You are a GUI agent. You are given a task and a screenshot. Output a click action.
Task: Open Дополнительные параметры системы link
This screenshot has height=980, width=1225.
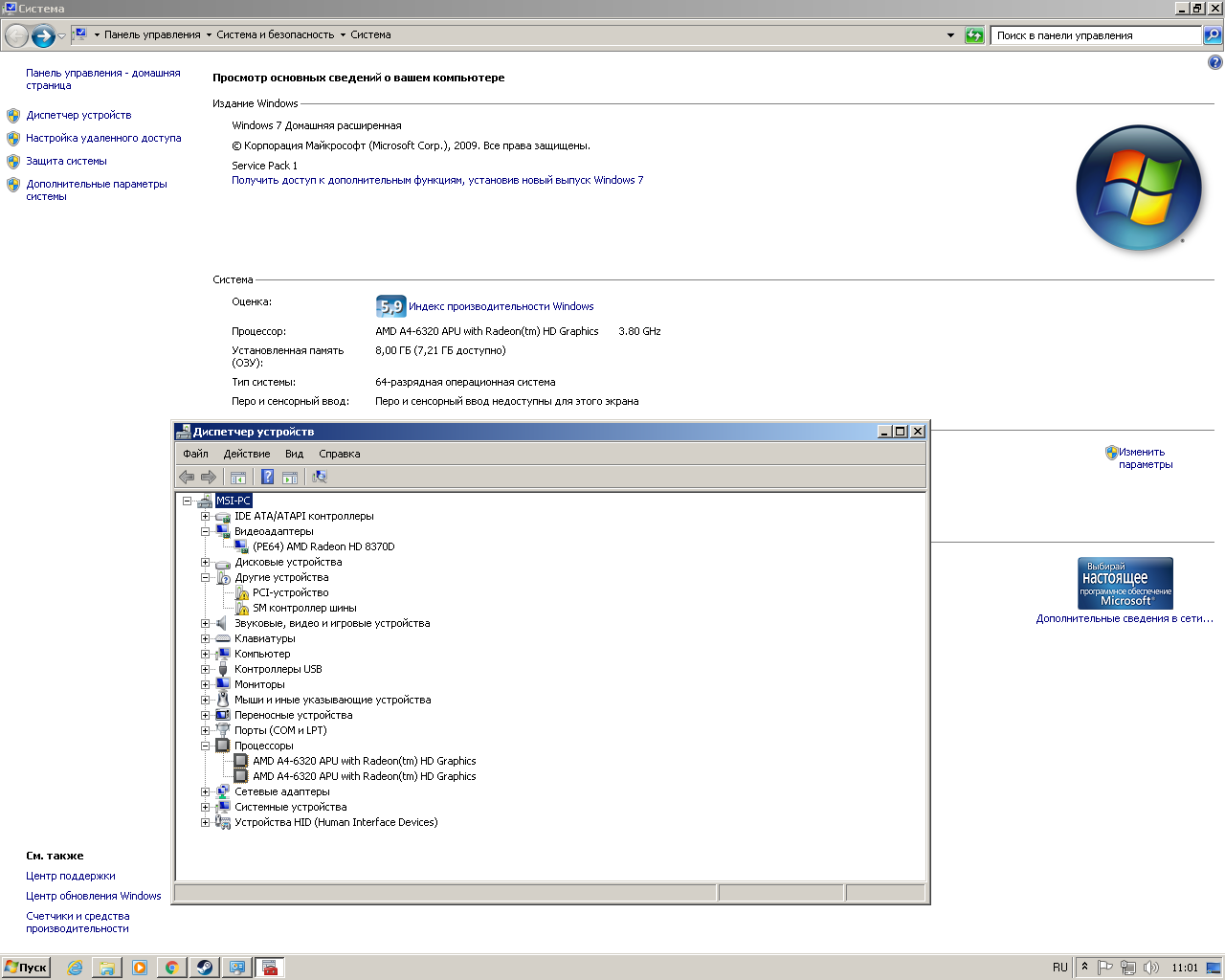click(x=97, y=190)
